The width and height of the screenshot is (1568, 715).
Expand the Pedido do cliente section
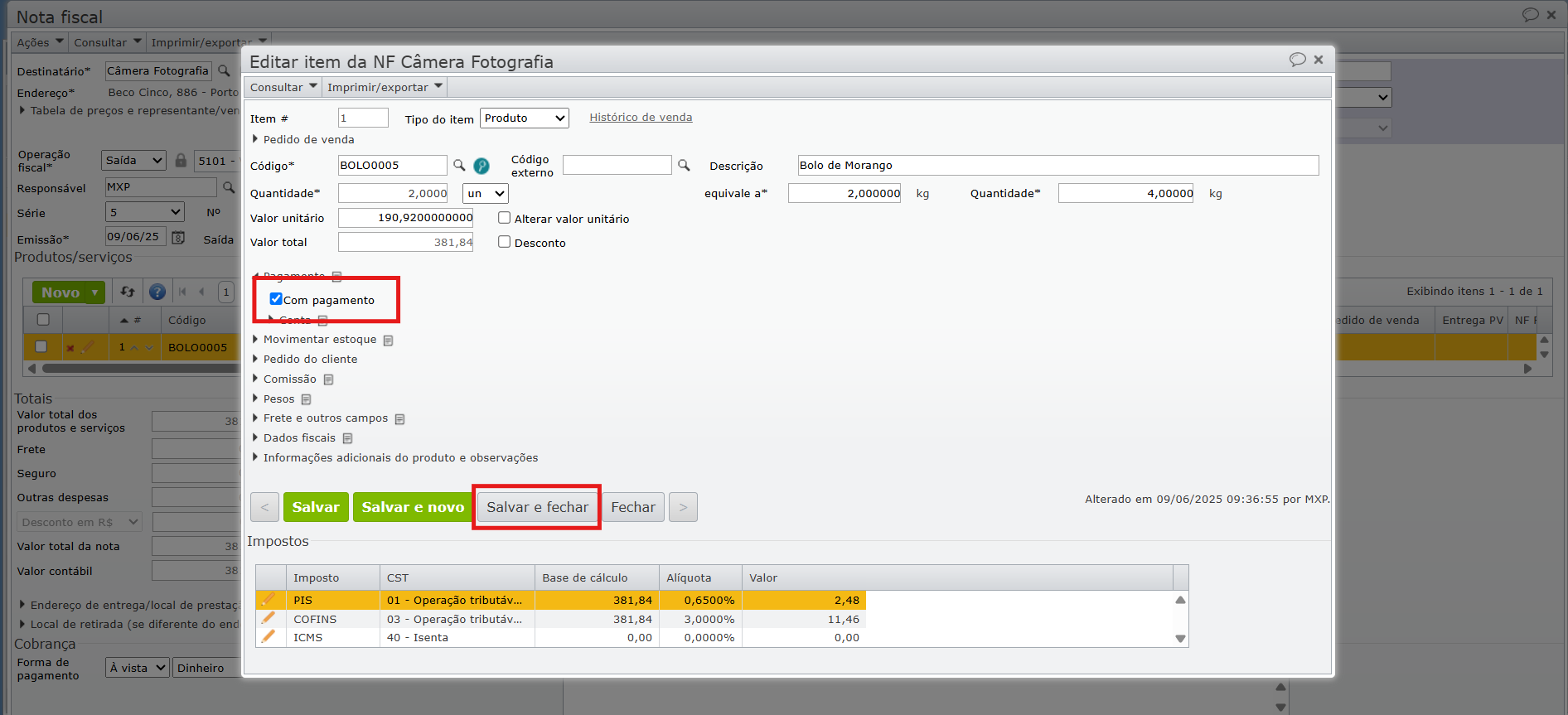pos(306,360)
